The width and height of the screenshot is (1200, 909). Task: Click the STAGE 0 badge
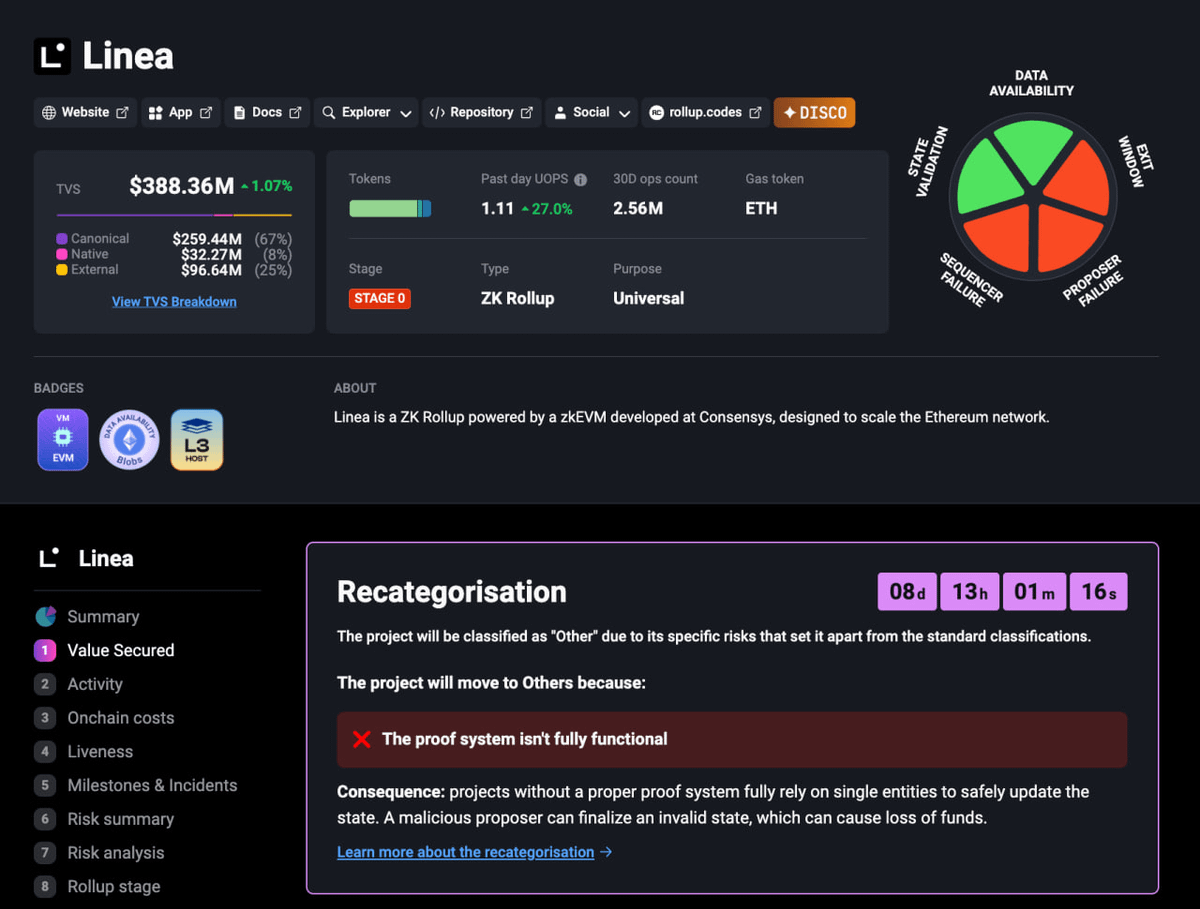380,298
